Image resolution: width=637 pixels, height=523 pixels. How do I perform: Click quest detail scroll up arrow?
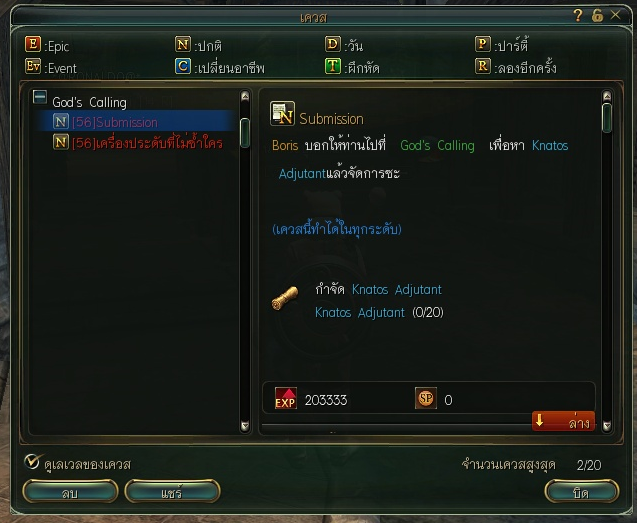point(607,96)
